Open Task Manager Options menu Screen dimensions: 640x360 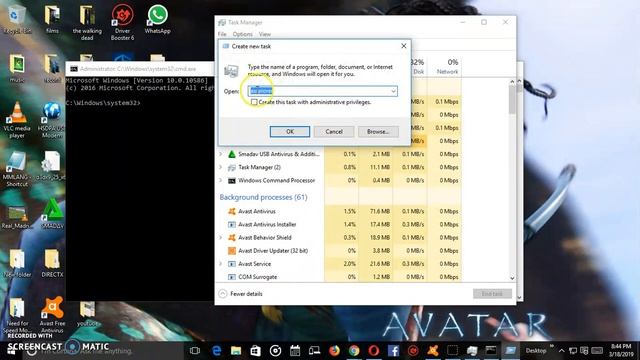(x=242, y=34)
